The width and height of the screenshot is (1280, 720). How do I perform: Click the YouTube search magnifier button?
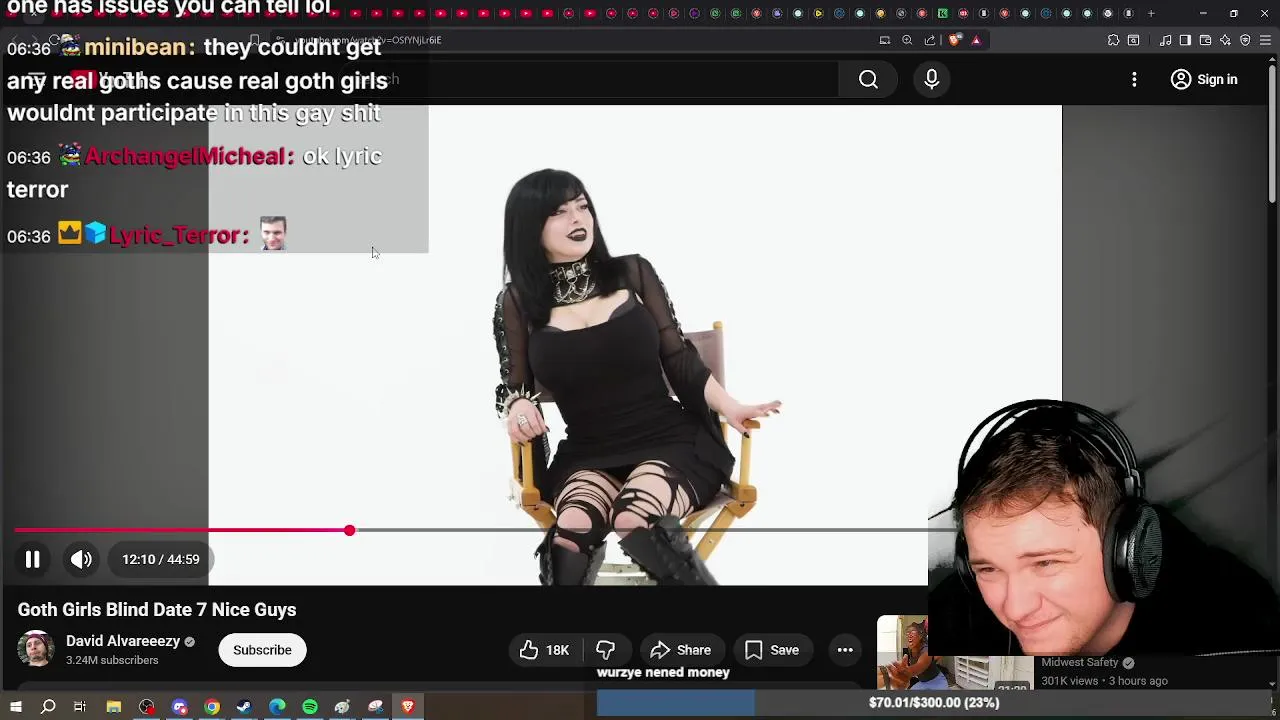[868, 80]
